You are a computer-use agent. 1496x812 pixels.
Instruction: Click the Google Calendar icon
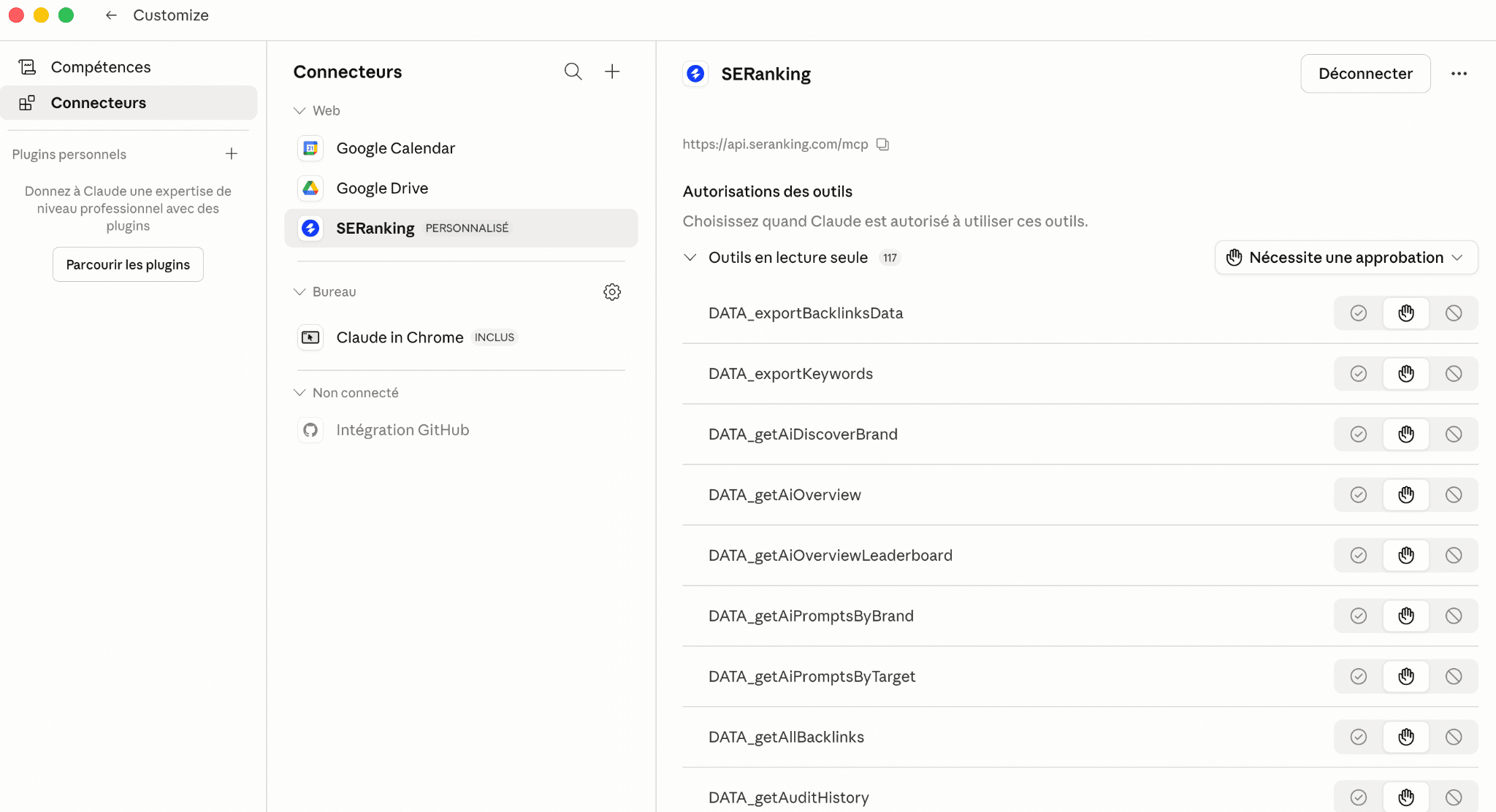[x=310, y=148]
